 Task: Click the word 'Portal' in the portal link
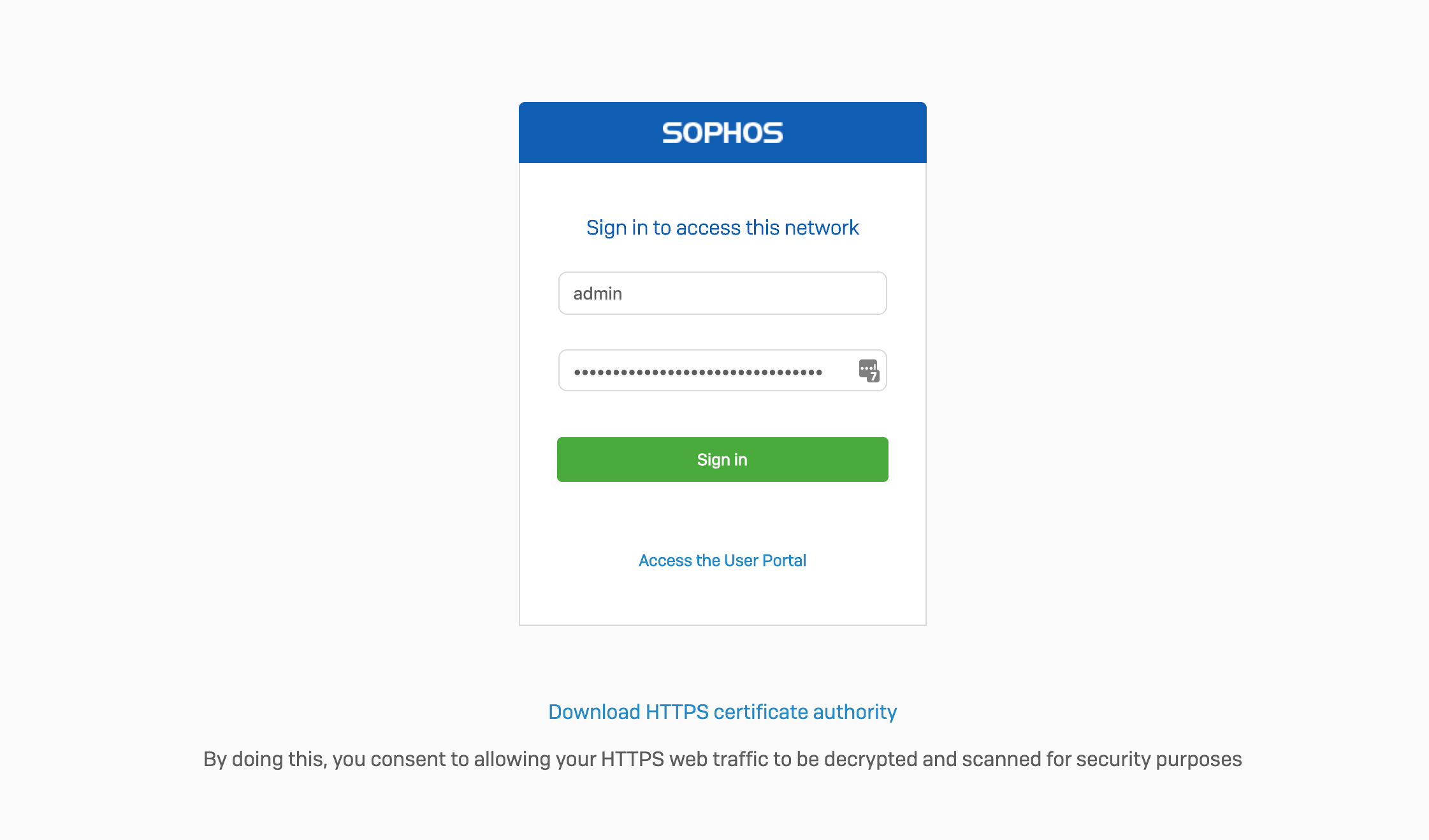pyautogui.click(x=784, y=560)
